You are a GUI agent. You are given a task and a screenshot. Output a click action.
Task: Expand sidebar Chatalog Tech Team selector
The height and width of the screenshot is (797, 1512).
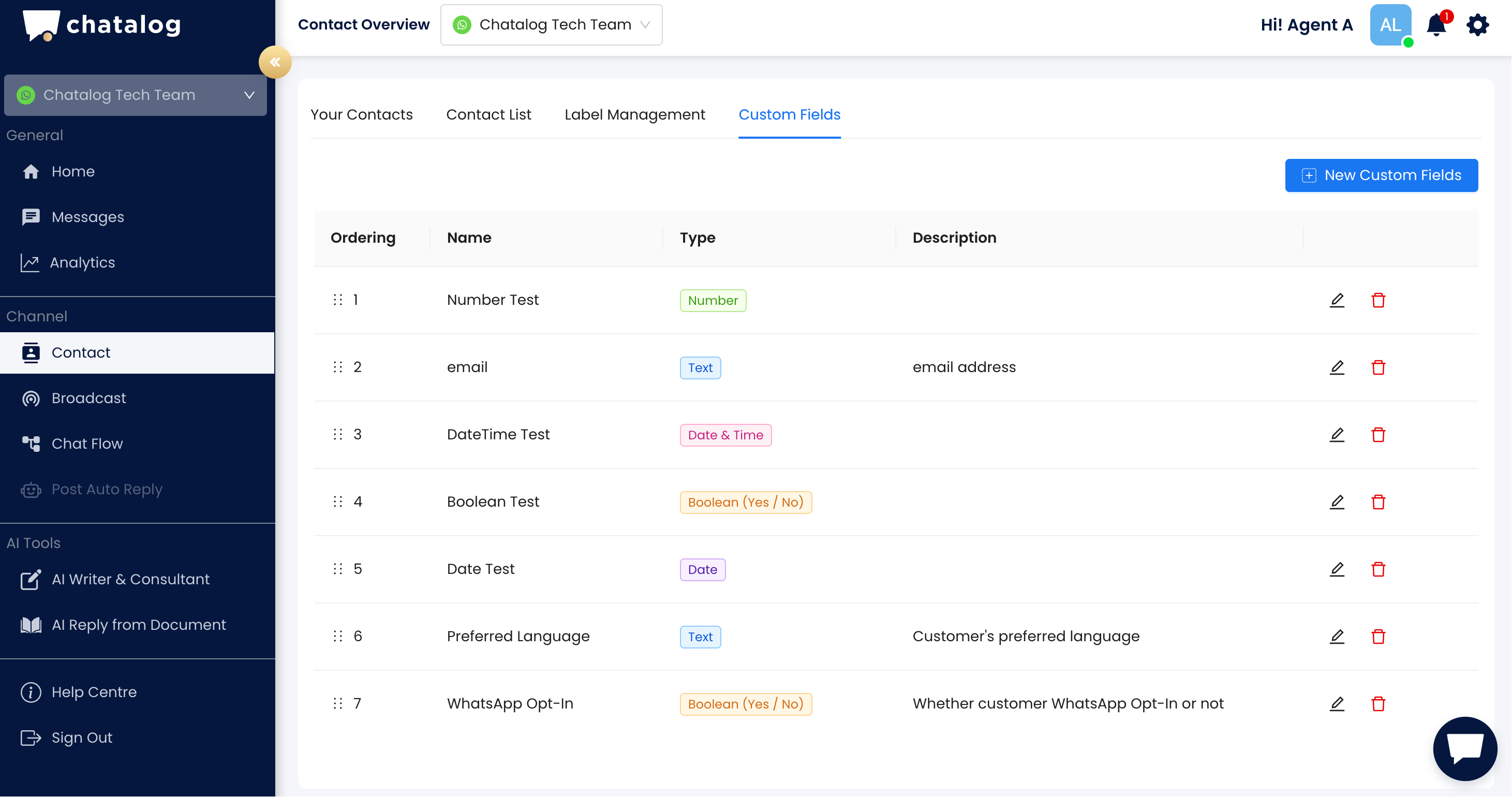(x=136, y=95)
